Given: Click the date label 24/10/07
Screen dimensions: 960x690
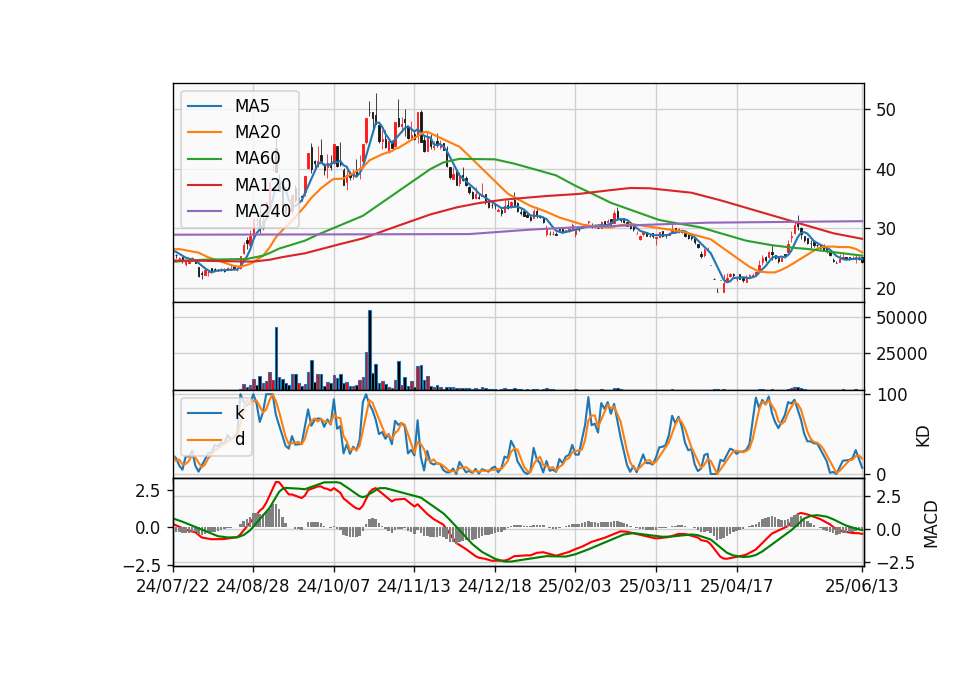Looking at the screenshot, I should pos(334,586).
